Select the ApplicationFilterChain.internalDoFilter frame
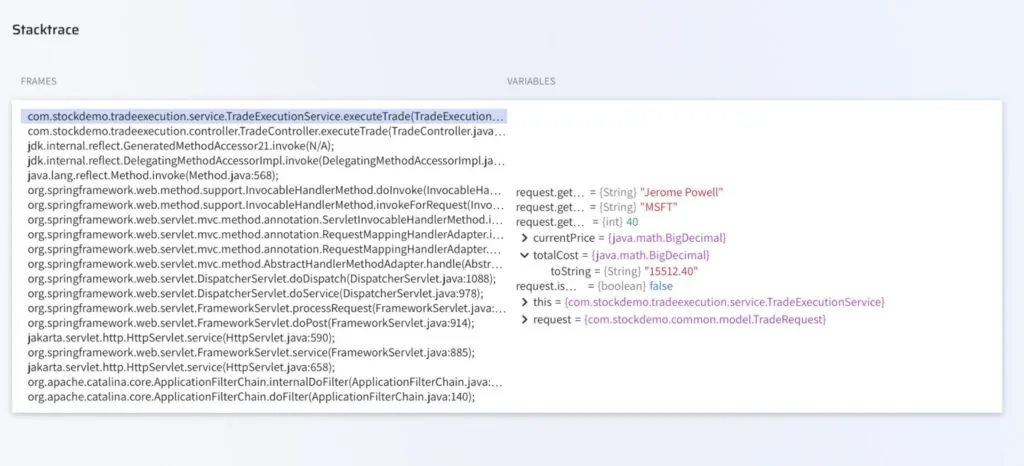1024x466 pixels. 266,382
